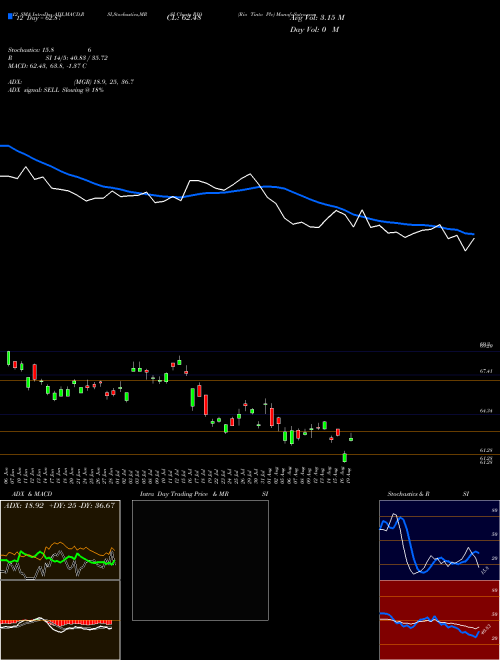Click the ADX signal: SELL Slowing text
The image size is (500, 660).
[56, 90]
